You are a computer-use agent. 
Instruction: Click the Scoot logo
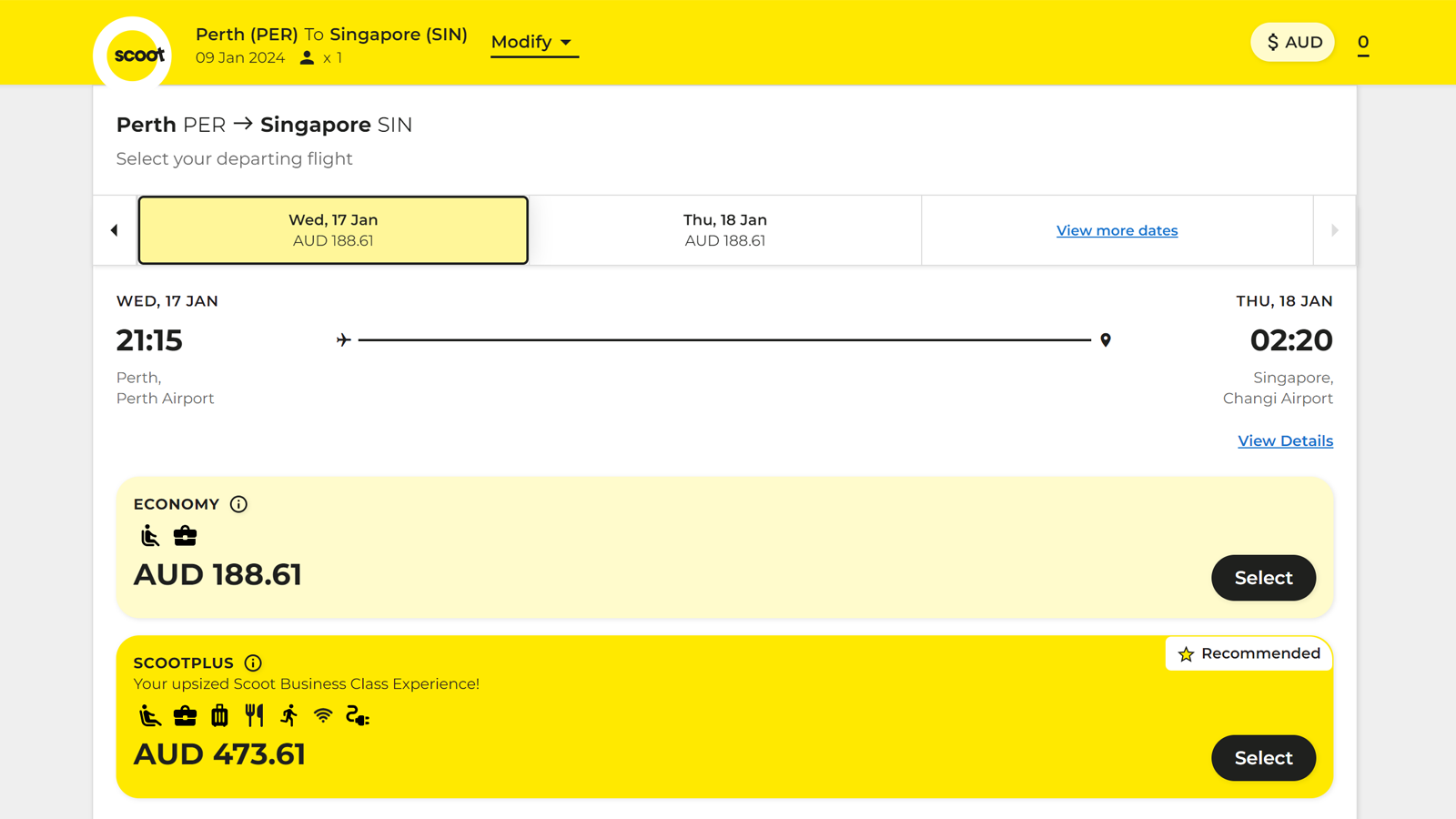pos(133,55)
